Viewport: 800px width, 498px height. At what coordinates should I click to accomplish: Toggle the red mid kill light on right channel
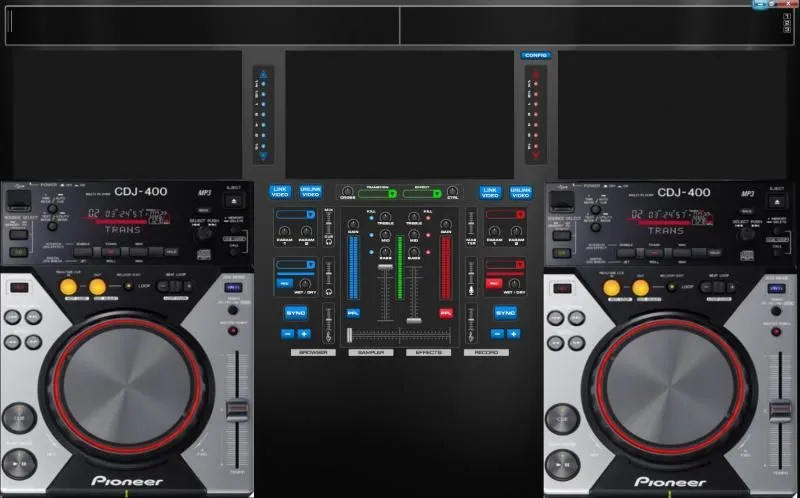click(x=428, y=235)
